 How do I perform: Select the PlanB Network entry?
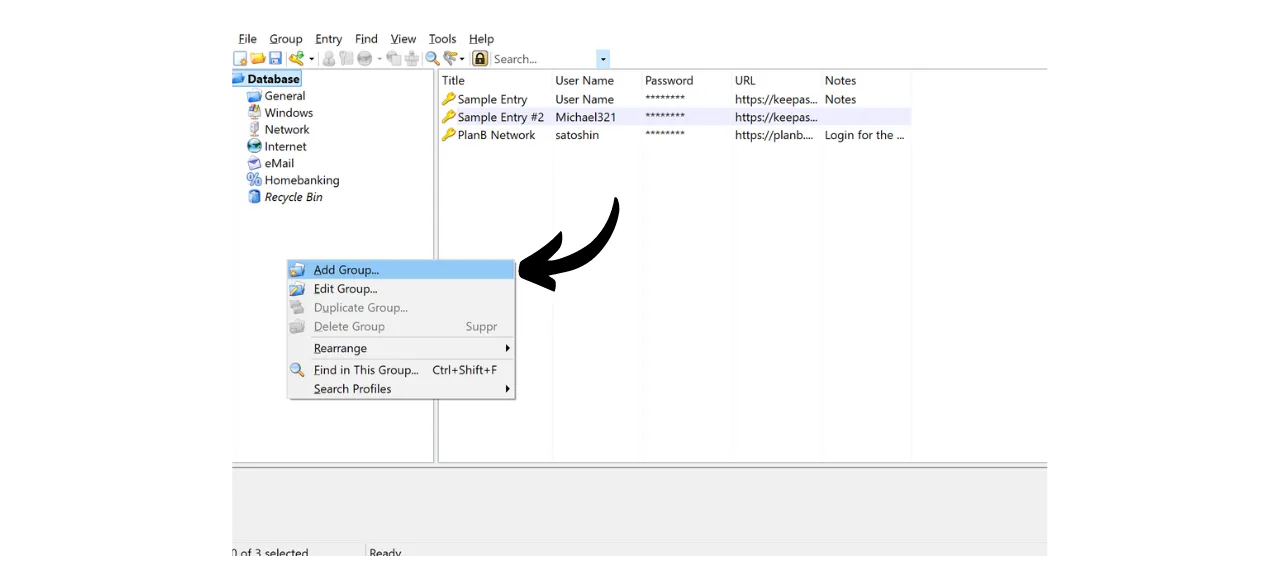click(496, 135)
